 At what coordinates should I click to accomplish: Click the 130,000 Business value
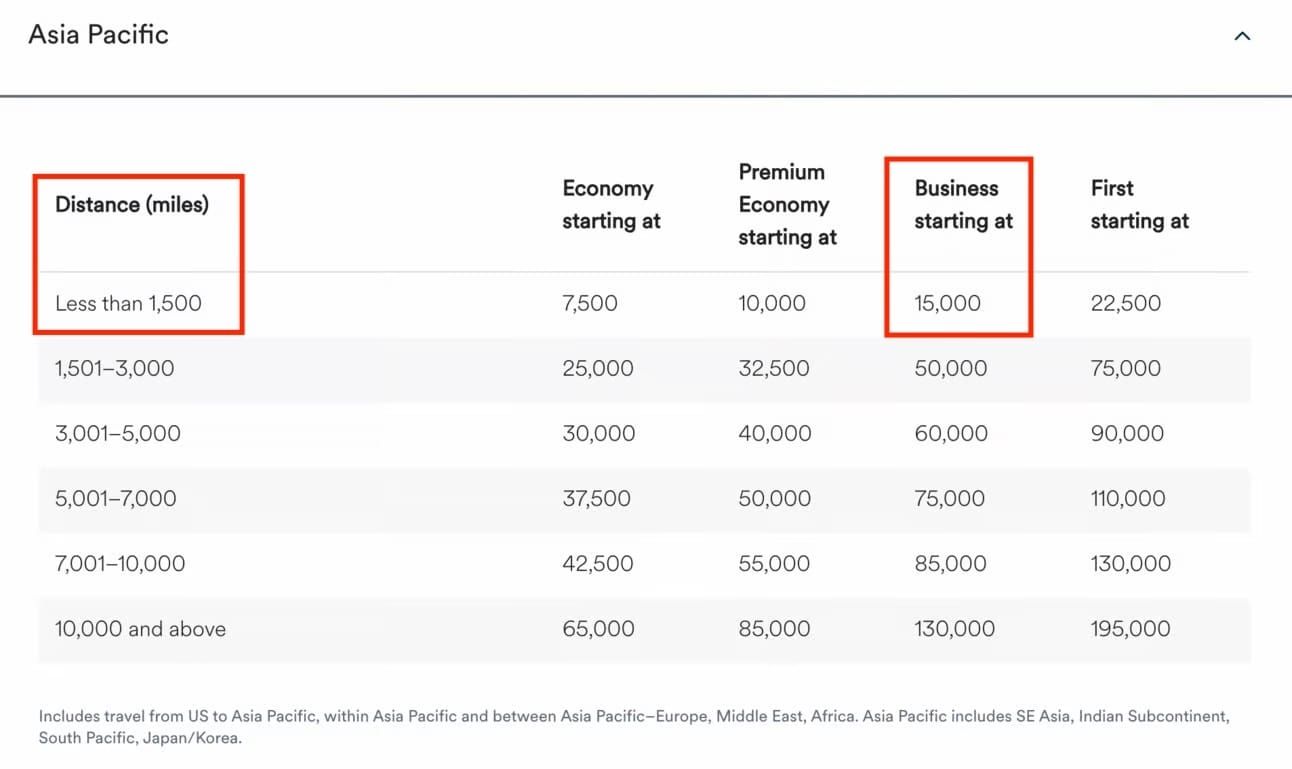(x=954, y=629)
